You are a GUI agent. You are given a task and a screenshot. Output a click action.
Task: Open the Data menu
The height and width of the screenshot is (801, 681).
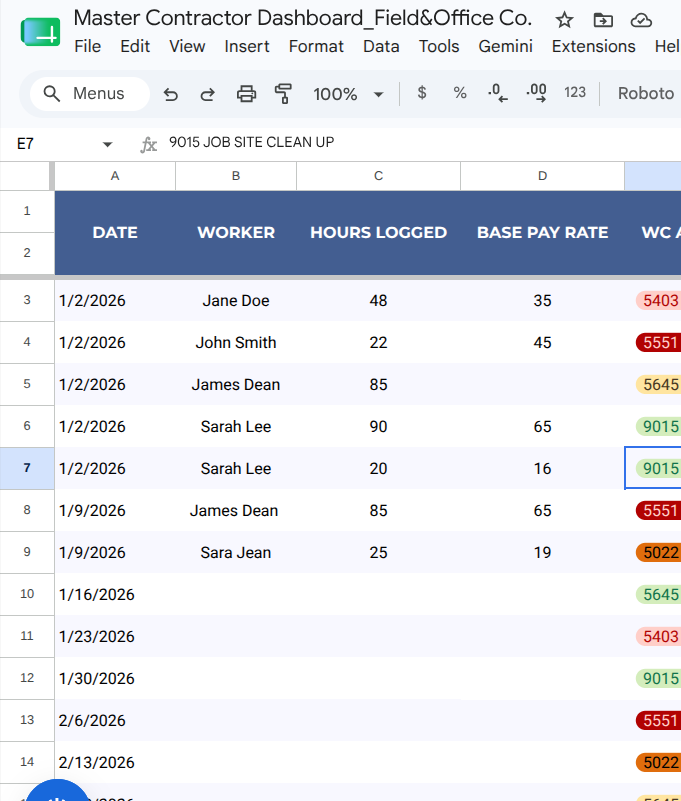click(x=381, y=46)
